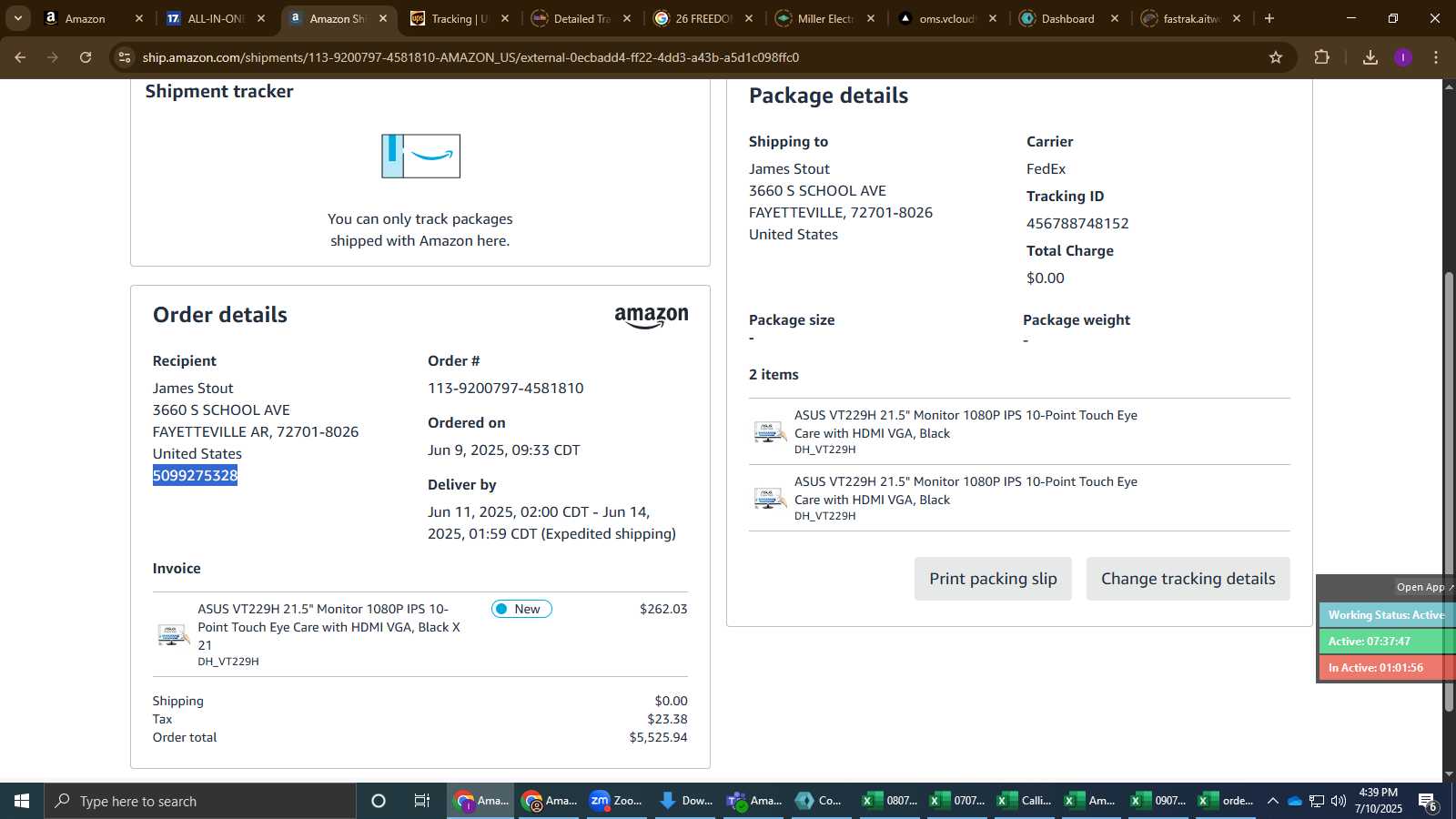Open the Downloads taskbar item
Image resolution: width=1456 pixels, height=819 pixels.
pos(685,801)
